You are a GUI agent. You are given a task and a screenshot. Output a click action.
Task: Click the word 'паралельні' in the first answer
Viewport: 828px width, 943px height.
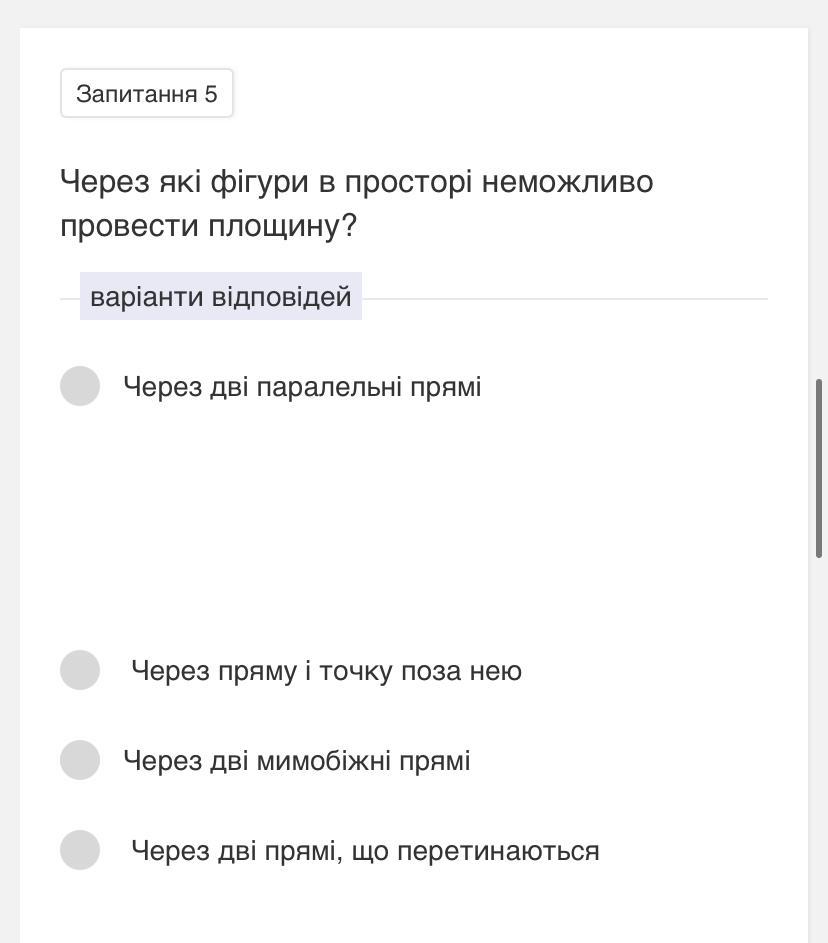pyautogui.click(x=330, y=387)
